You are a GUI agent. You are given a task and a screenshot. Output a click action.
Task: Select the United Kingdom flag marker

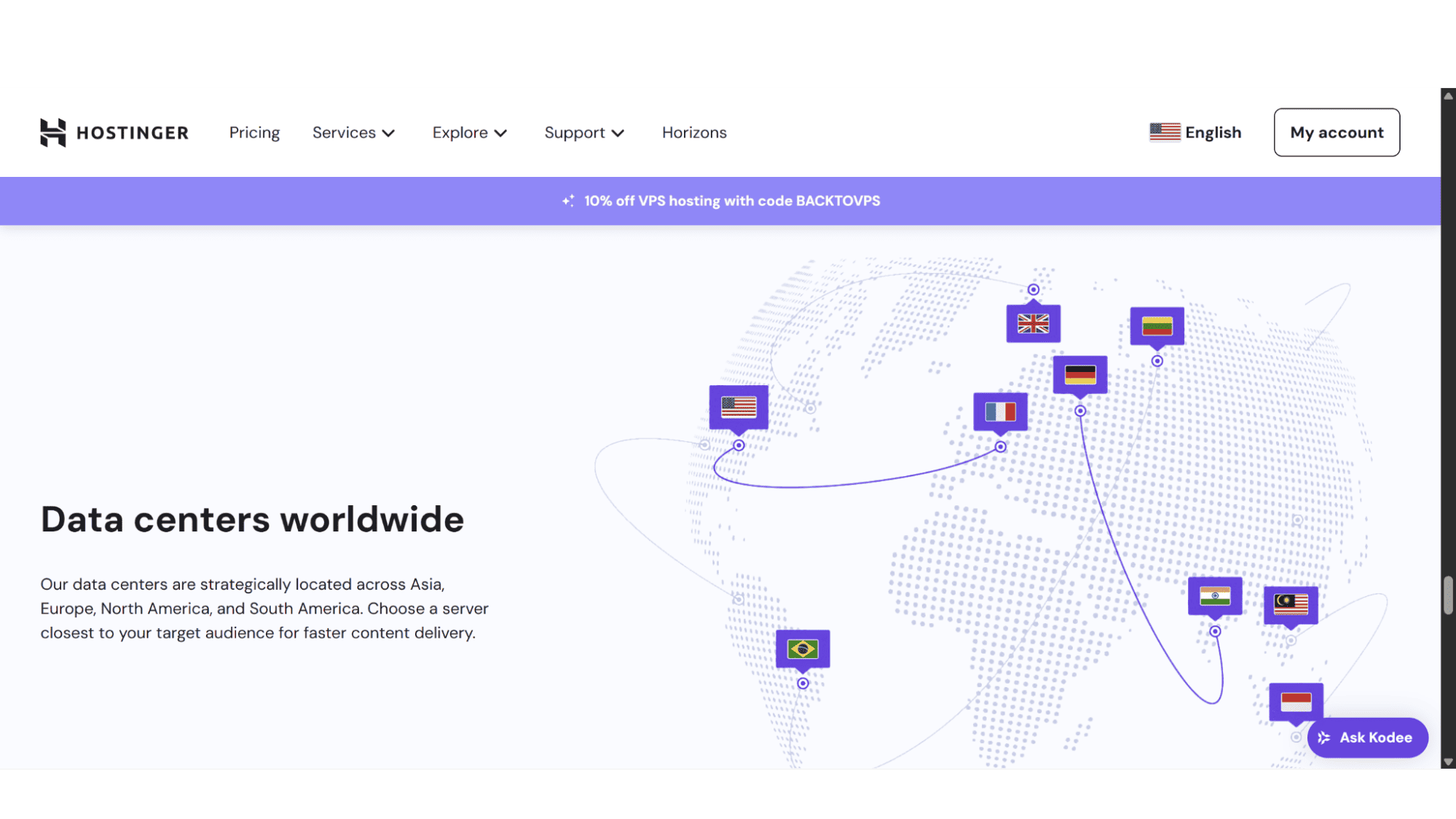1033,323
